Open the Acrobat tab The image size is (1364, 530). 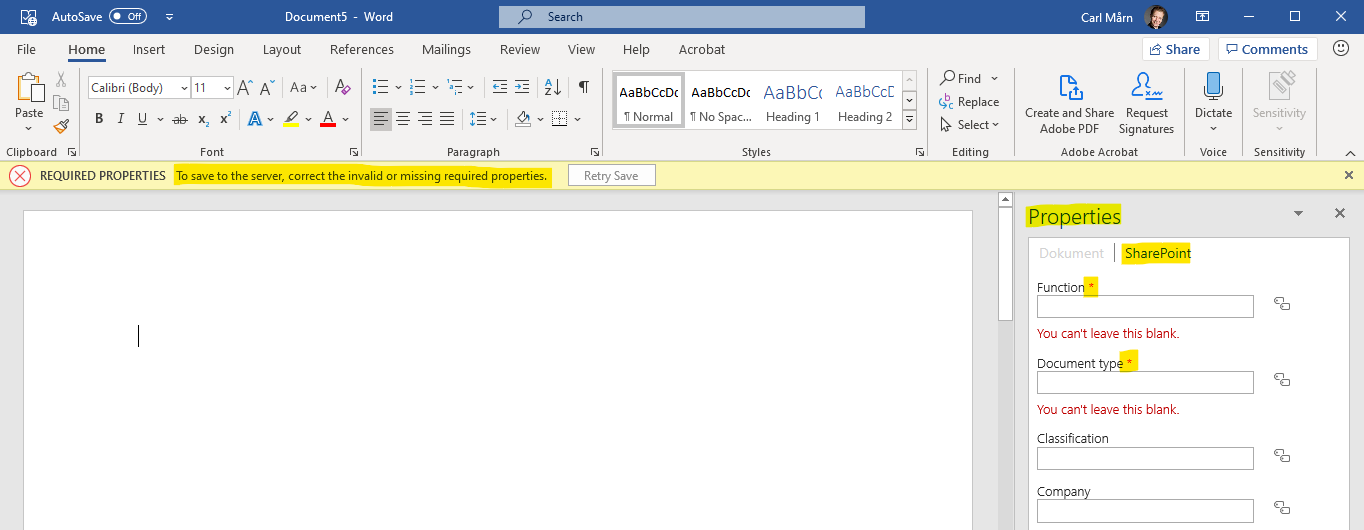coord(702,49)
